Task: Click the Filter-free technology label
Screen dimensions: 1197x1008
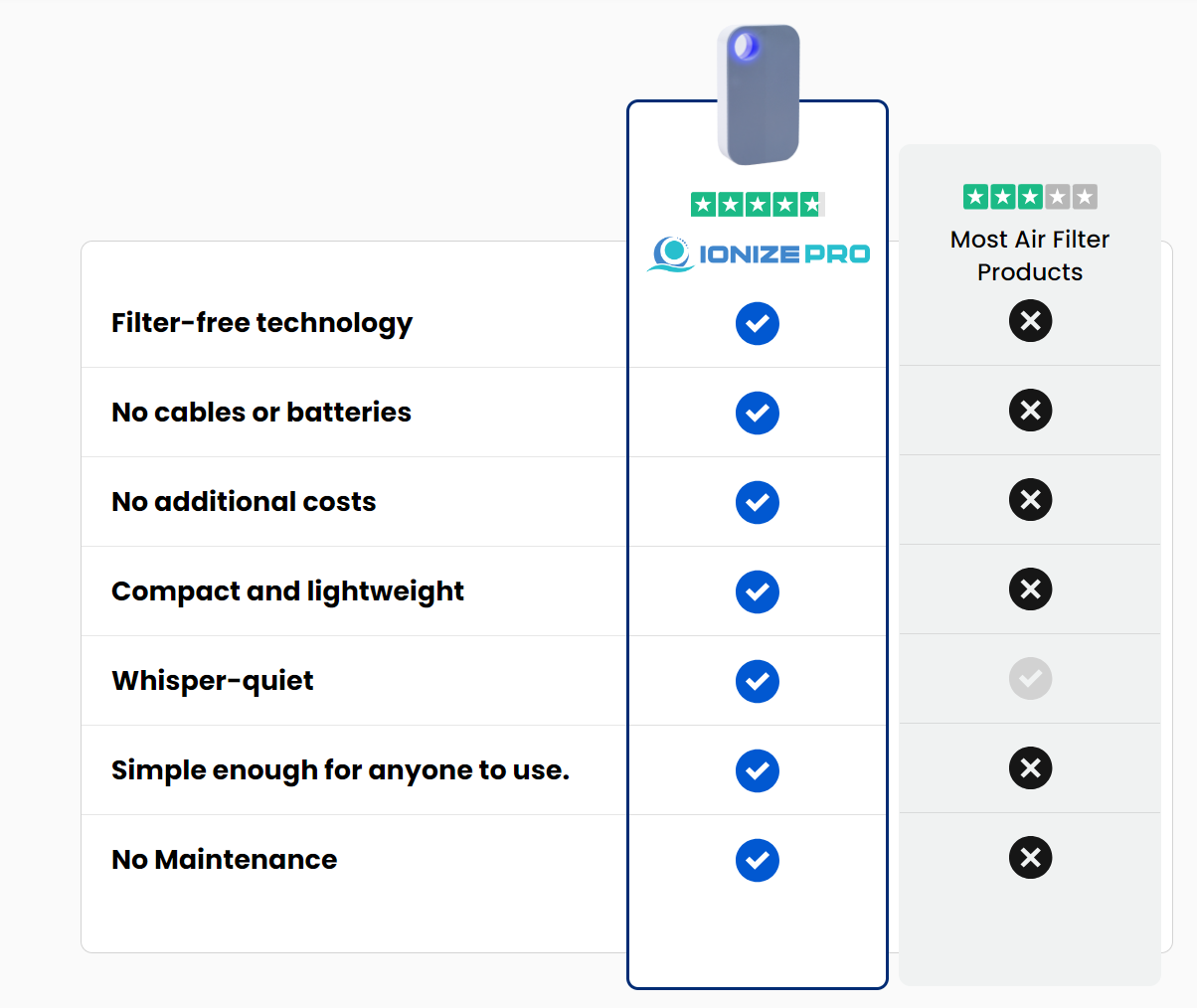Action: (262, 323)
